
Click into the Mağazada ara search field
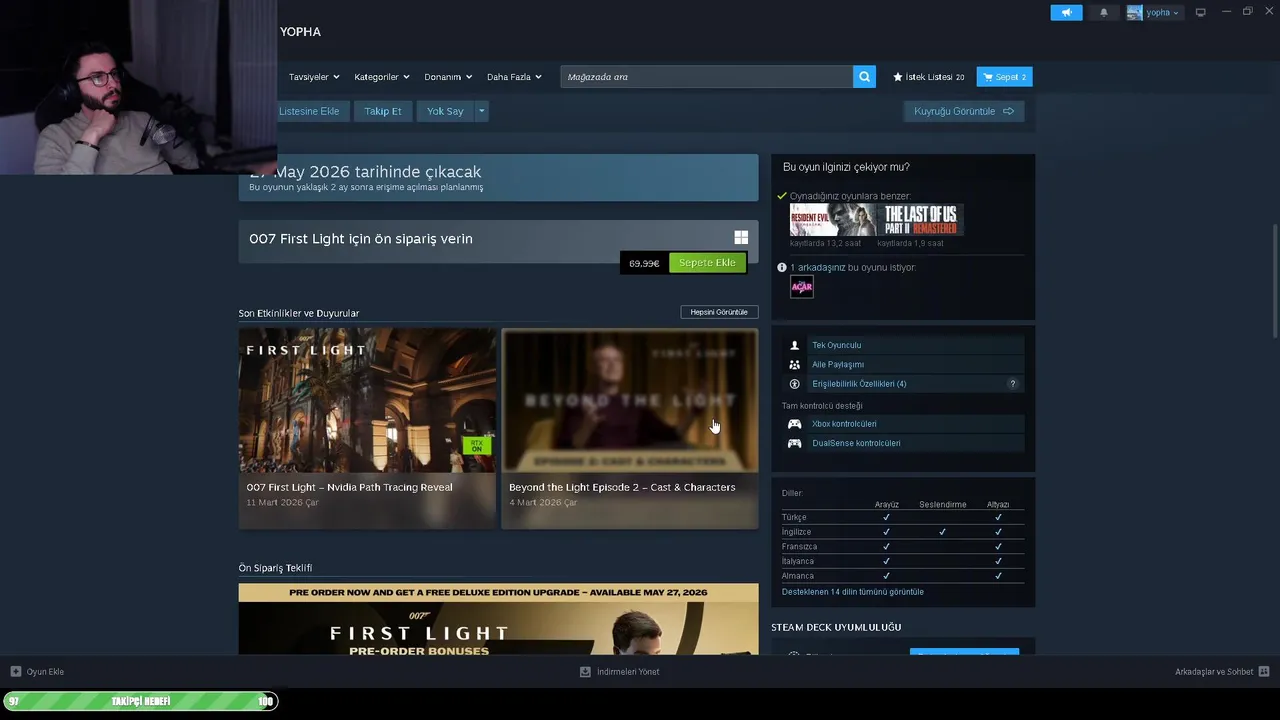coord(707,77)
